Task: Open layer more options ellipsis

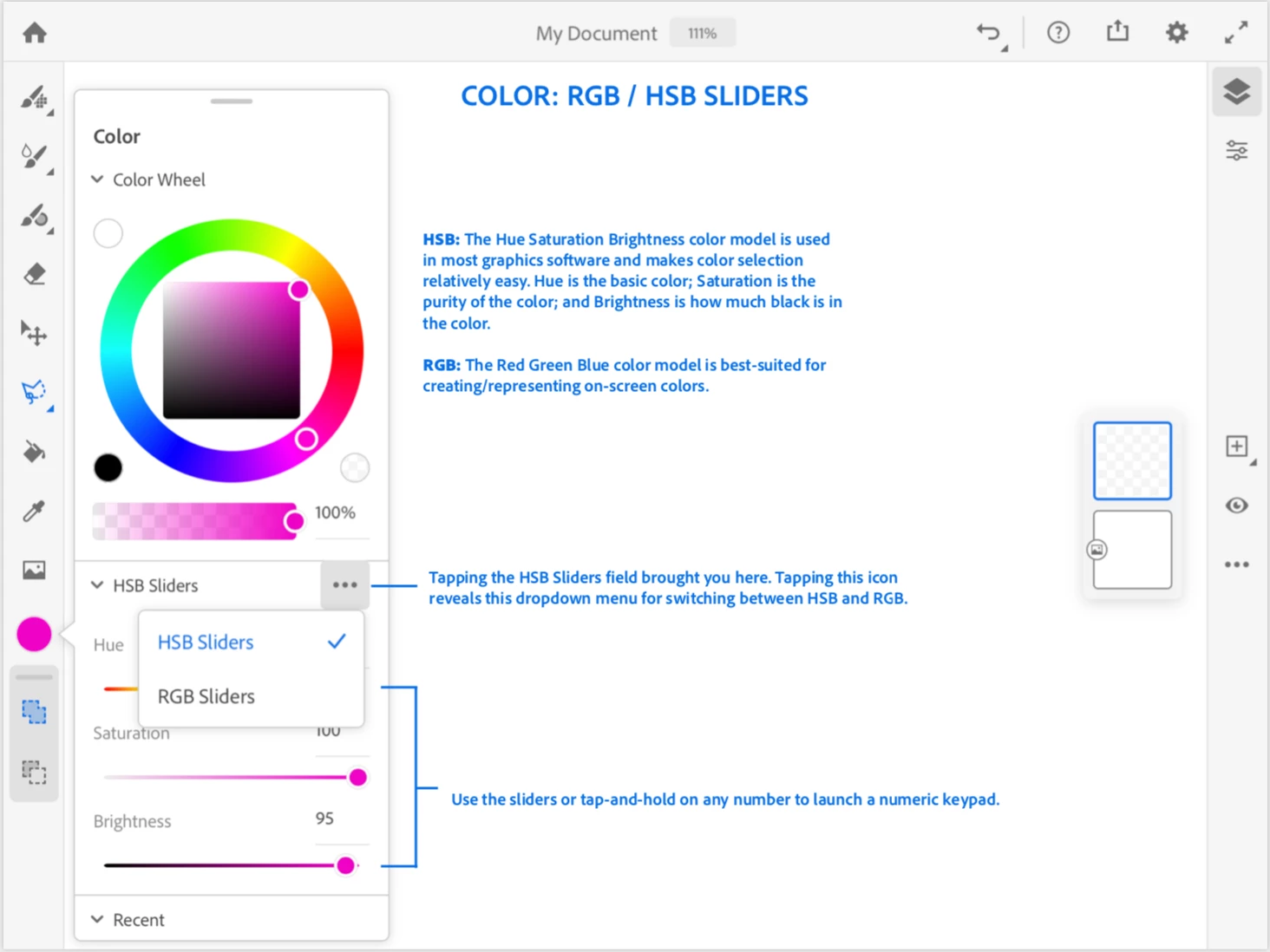Action: [1237, 564]
